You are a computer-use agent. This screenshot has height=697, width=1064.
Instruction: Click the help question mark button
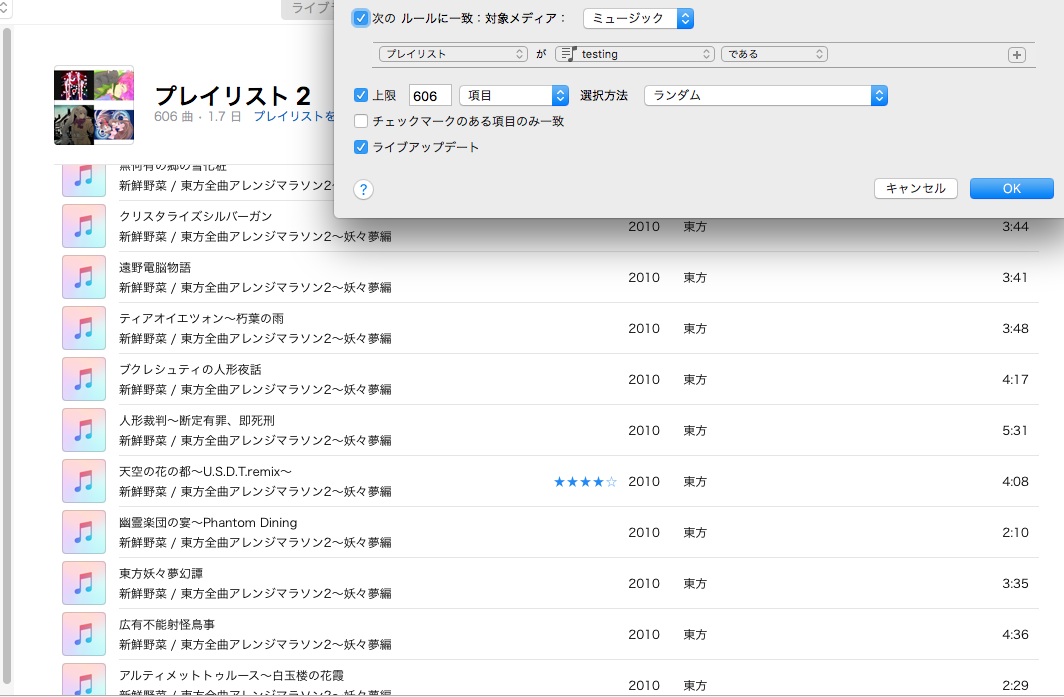363,190
